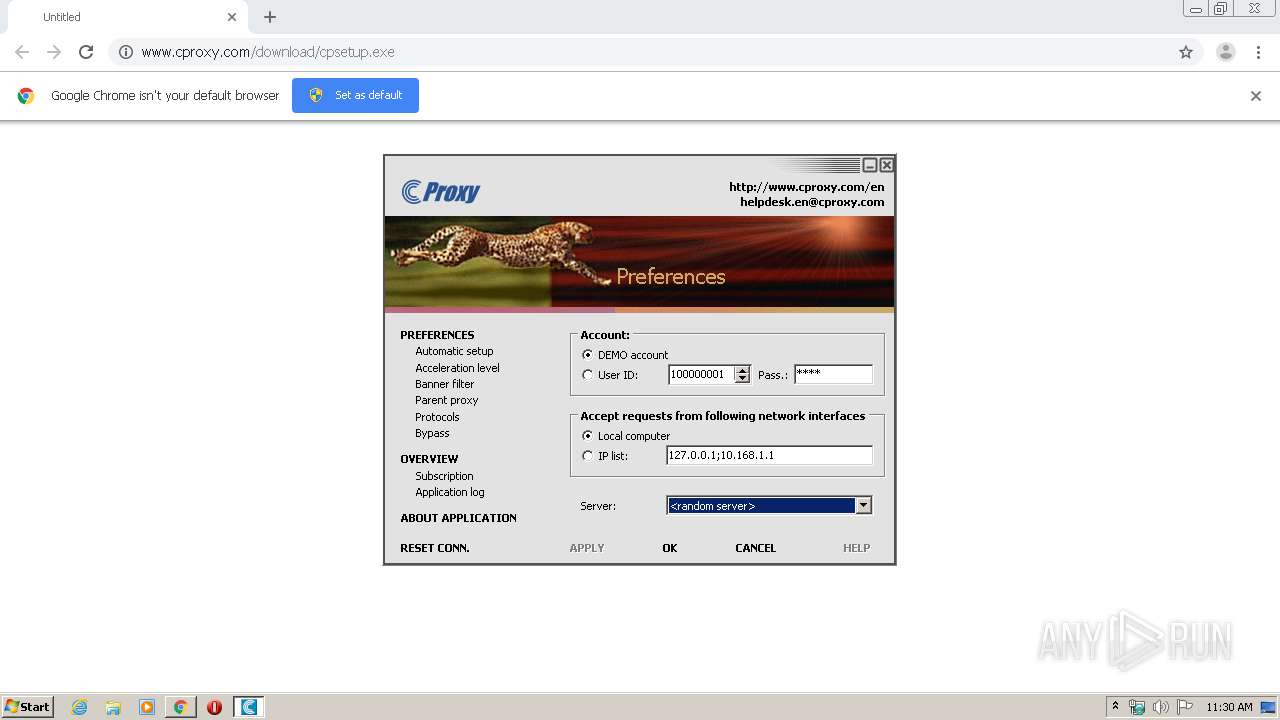Open Parent proxy settings
The height and width of the screenshot is (720, 1280).
pyautogui.click(x=447, y=400)
